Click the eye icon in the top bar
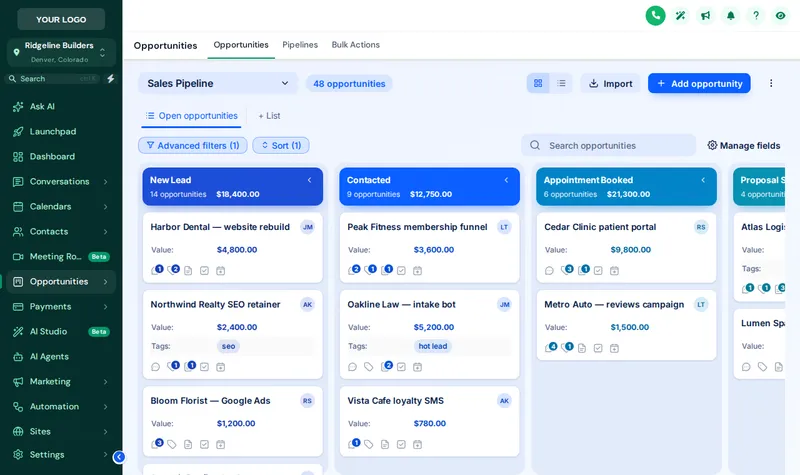Screen dimensions: 800x475 pos(780,16)
